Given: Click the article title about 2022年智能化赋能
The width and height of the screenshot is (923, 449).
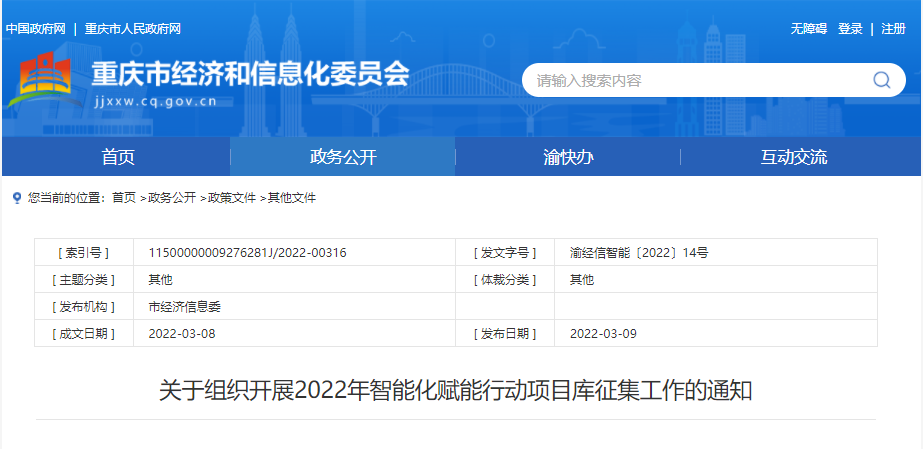Looking at the screenshot, I should 455,390.
